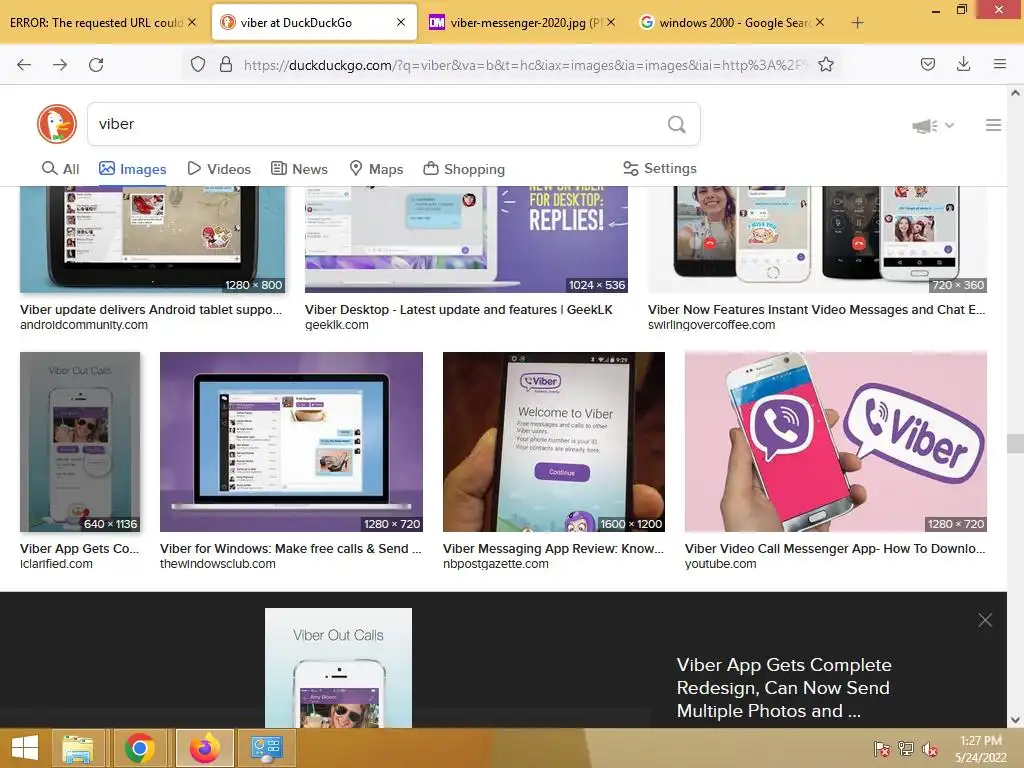Switch to ERROR requested URL tab
The height and width of the screenshot is (768, 1024).
click(96, 22)
